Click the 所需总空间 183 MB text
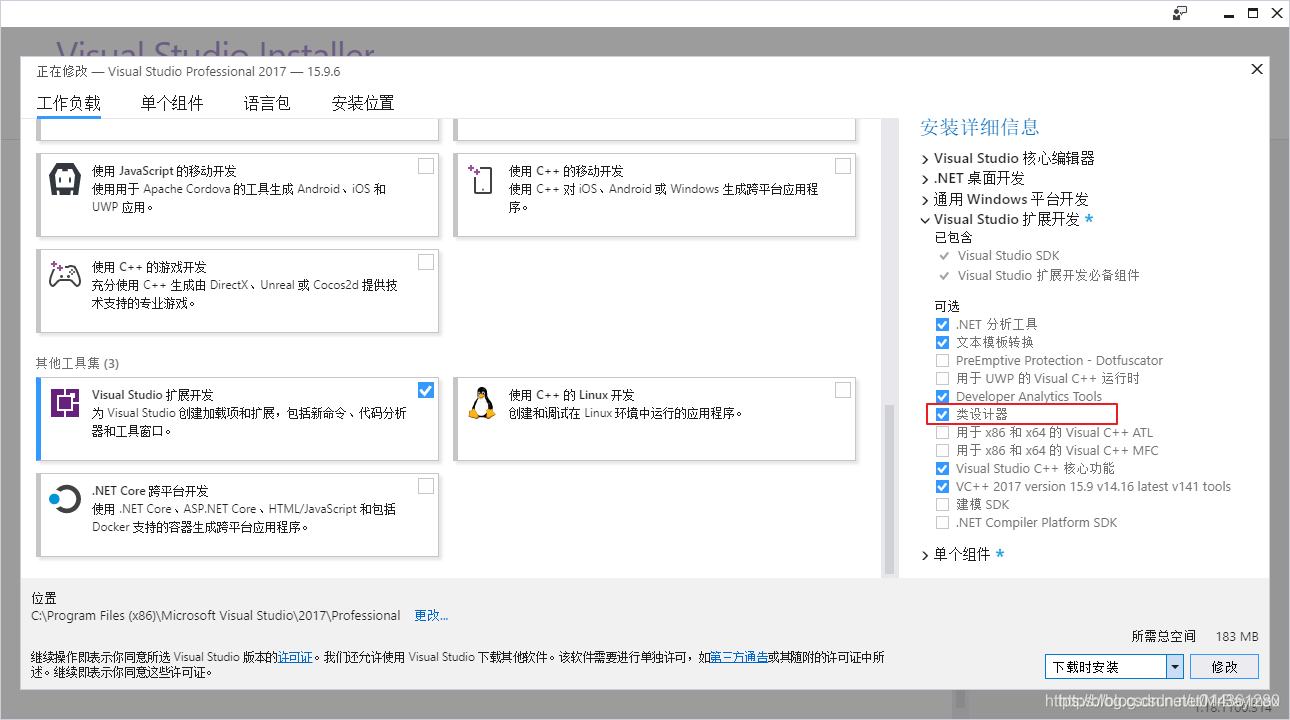This screenshot has width=1290, height=720. (x=1195, y=636)
